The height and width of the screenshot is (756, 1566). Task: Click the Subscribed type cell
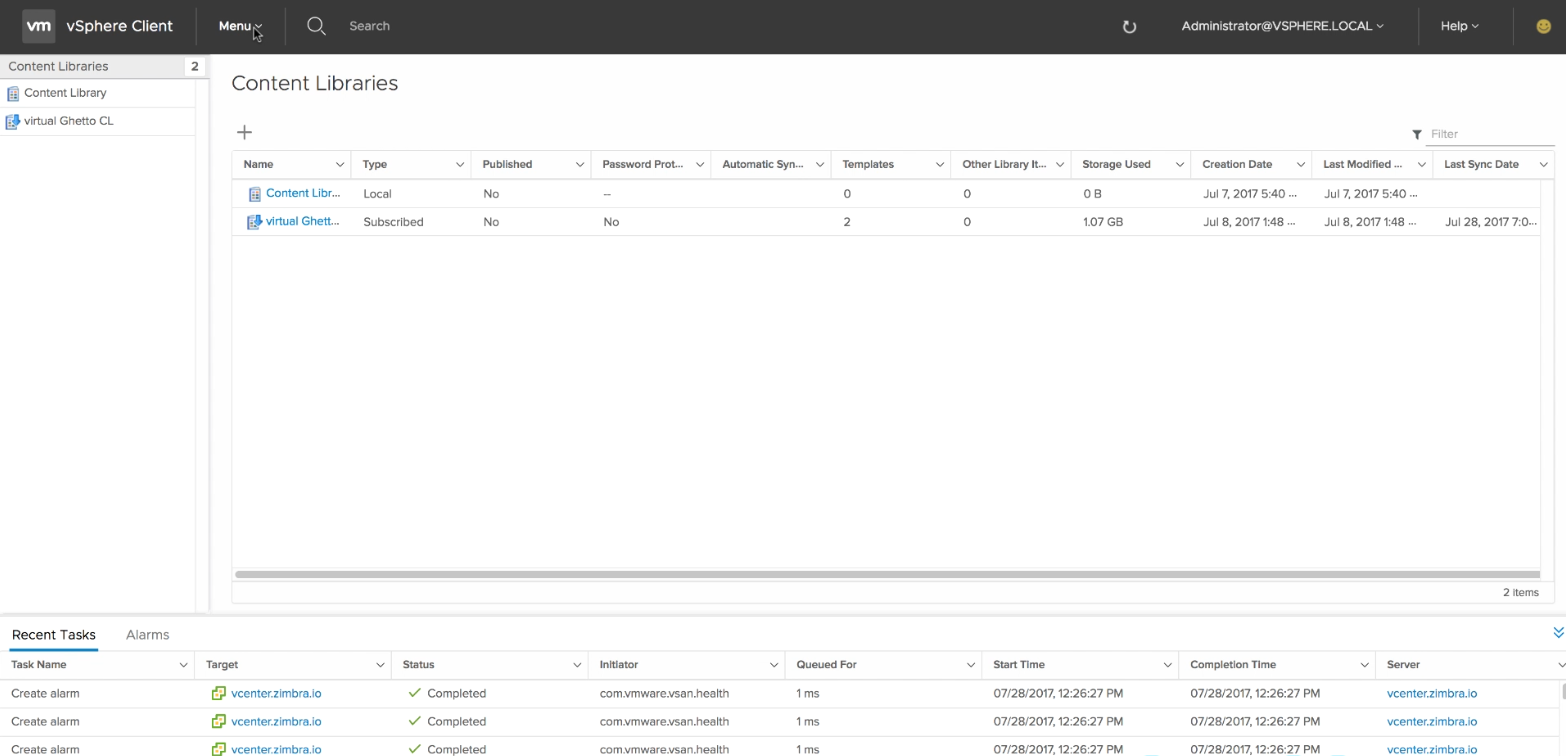393,222
